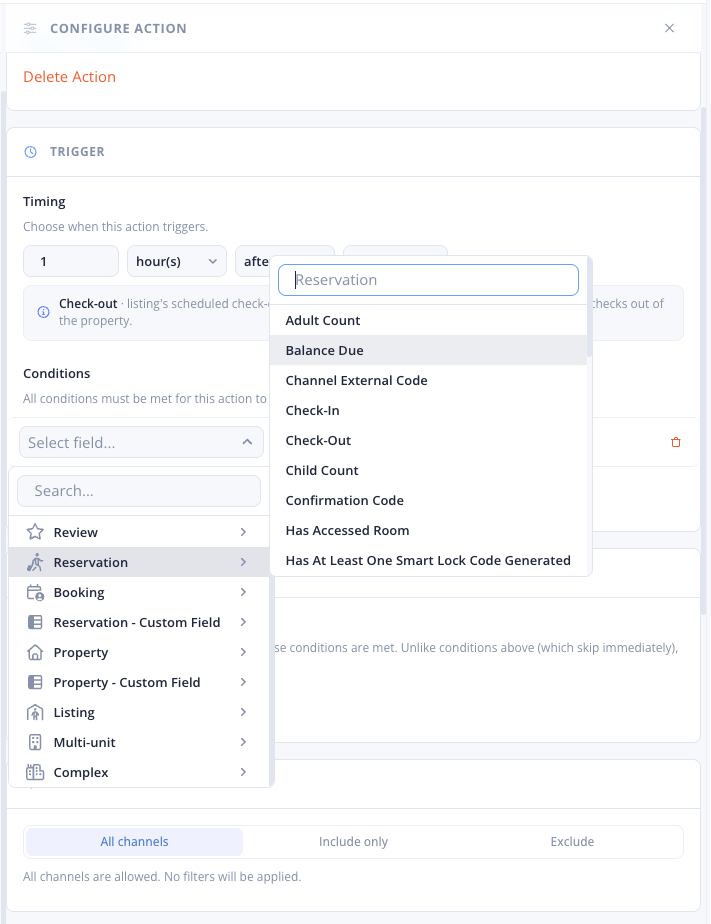This screenshot has width=711, height=924.
Task: Select All channels filter option
Action: (134, 842)
